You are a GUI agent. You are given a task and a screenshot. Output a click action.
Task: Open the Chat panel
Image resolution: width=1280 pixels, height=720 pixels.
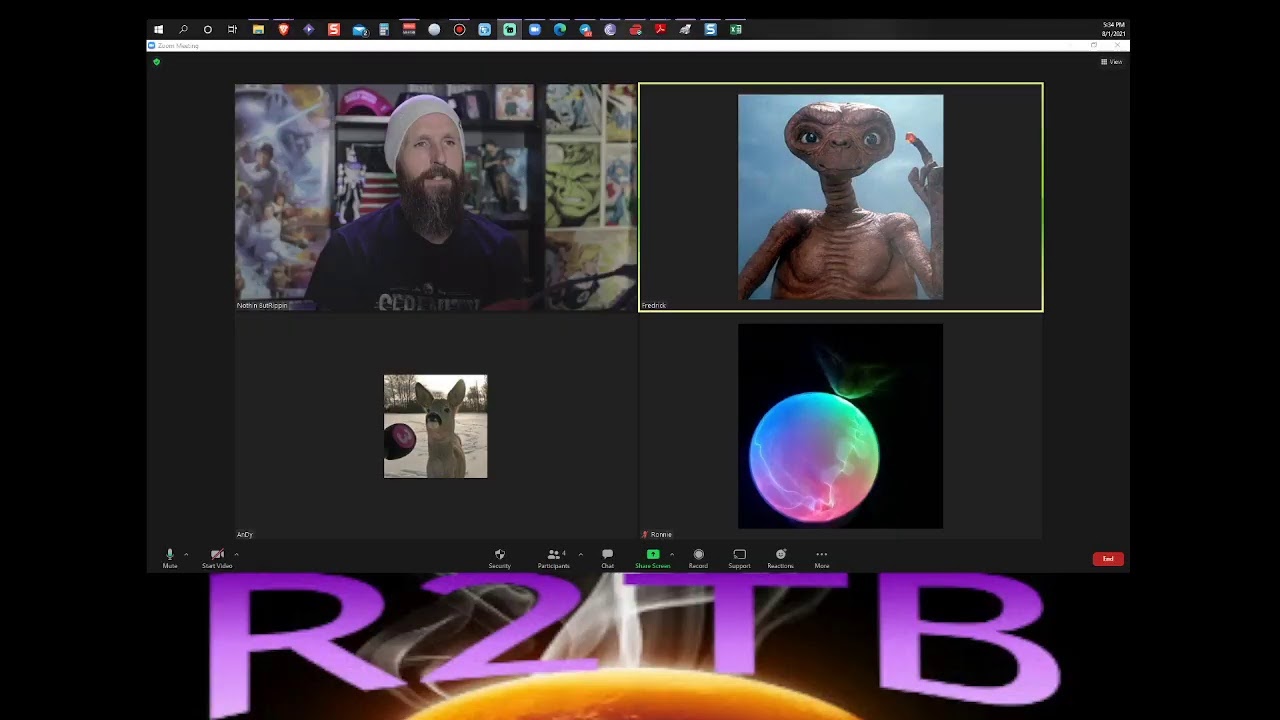pos(607,558)
